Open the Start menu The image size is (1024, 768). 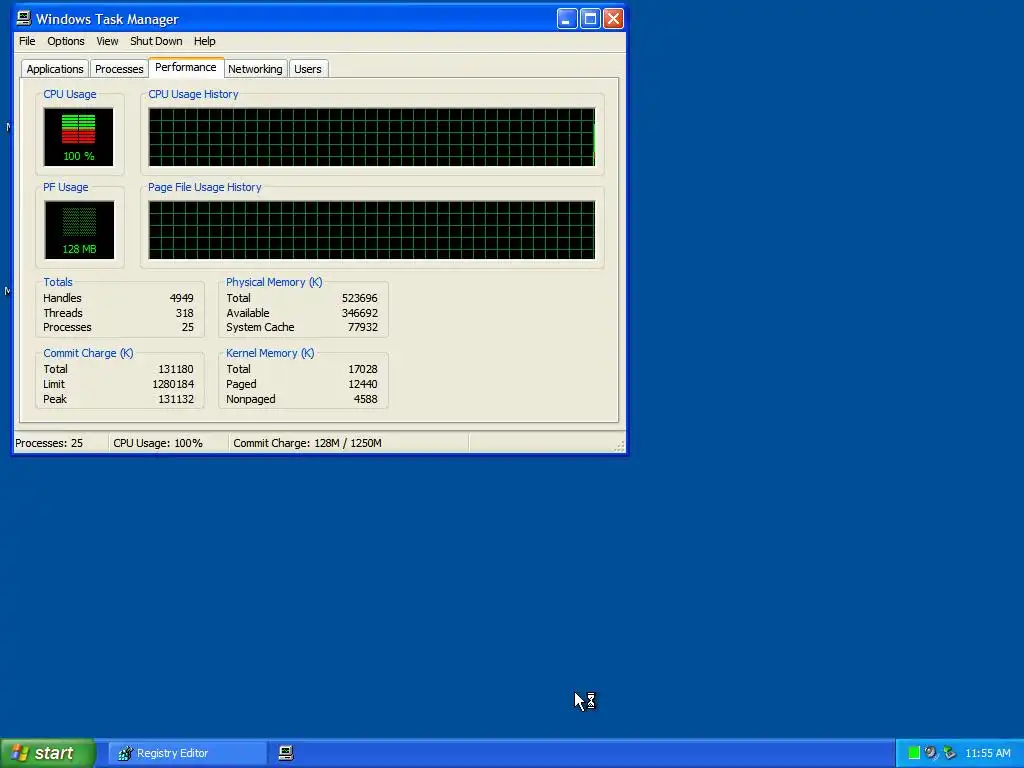[47, 753]
